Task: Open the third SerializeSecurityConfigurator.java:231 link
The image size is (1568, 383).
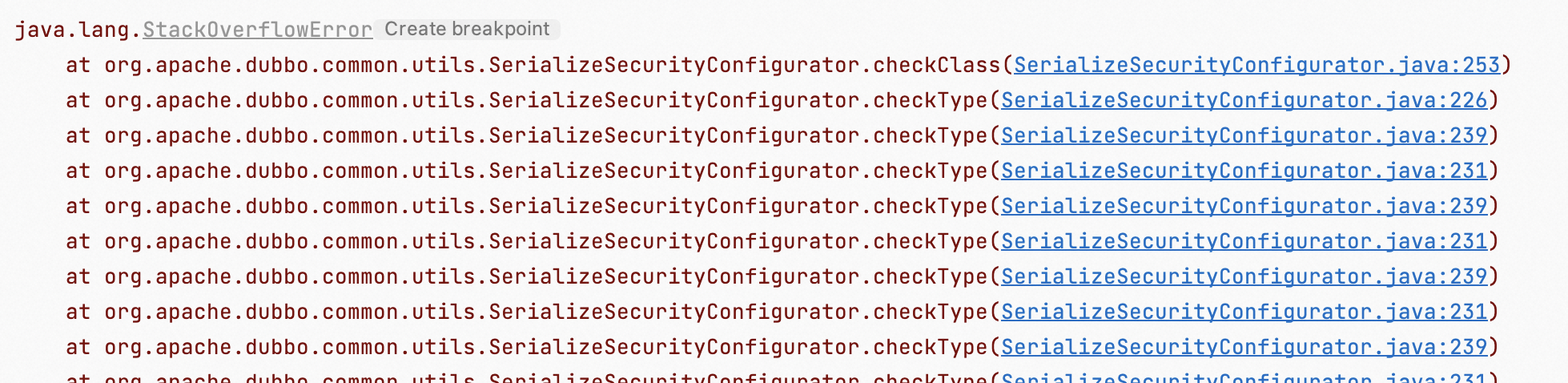Action: [1244, 312]
